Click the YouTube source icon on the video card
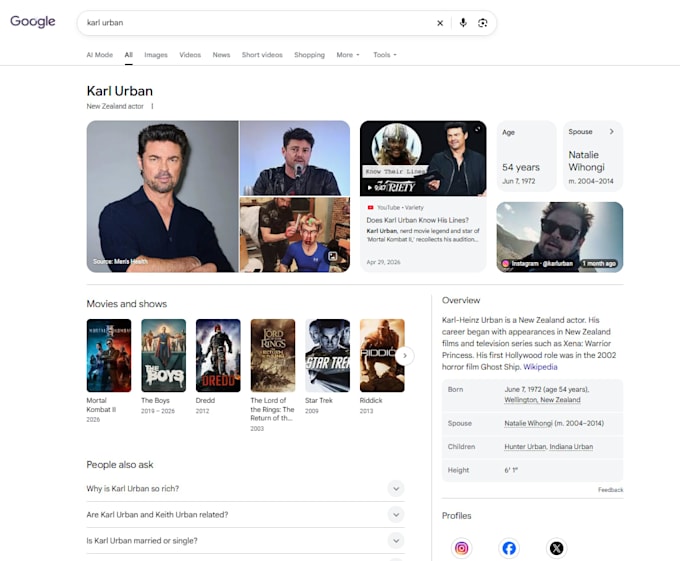 [370, 208]
